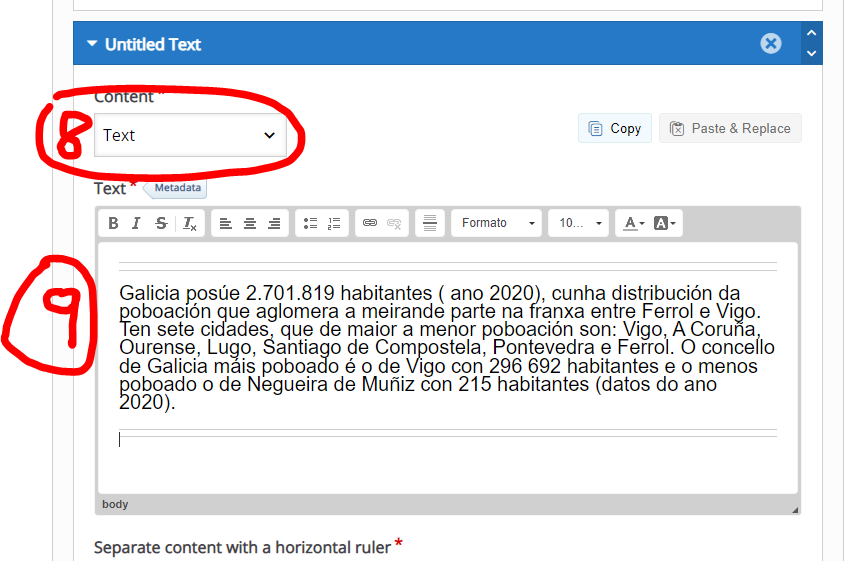
Task: Apply strikethrough formatting
Action: 161,223
